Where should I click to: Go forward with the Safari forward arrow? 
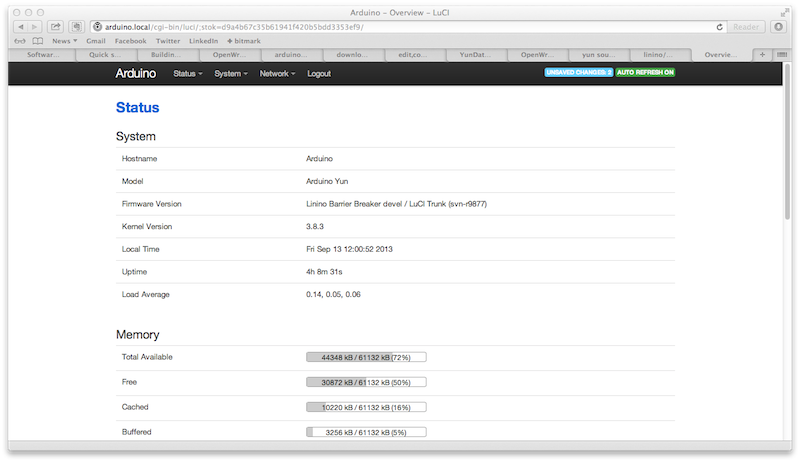tap(35, 27)
